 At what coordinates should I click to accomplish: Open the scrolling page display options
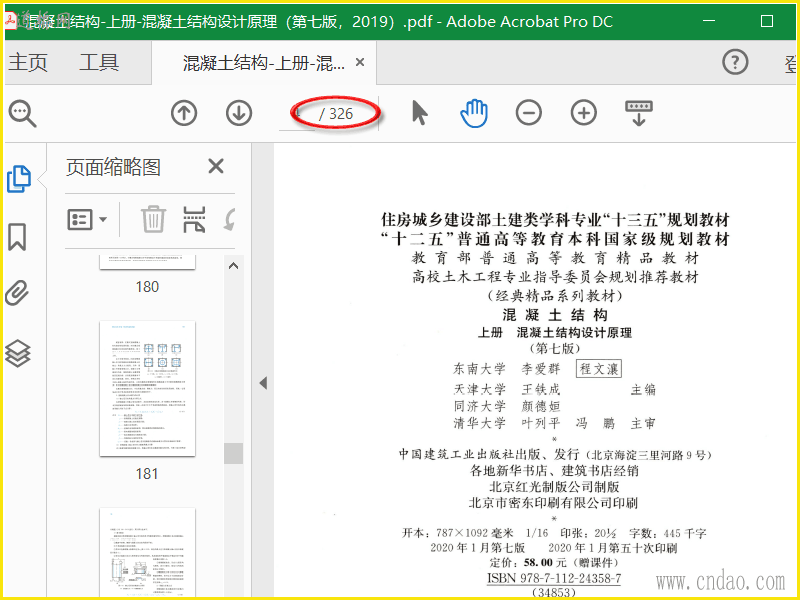[x=639, y=113]
